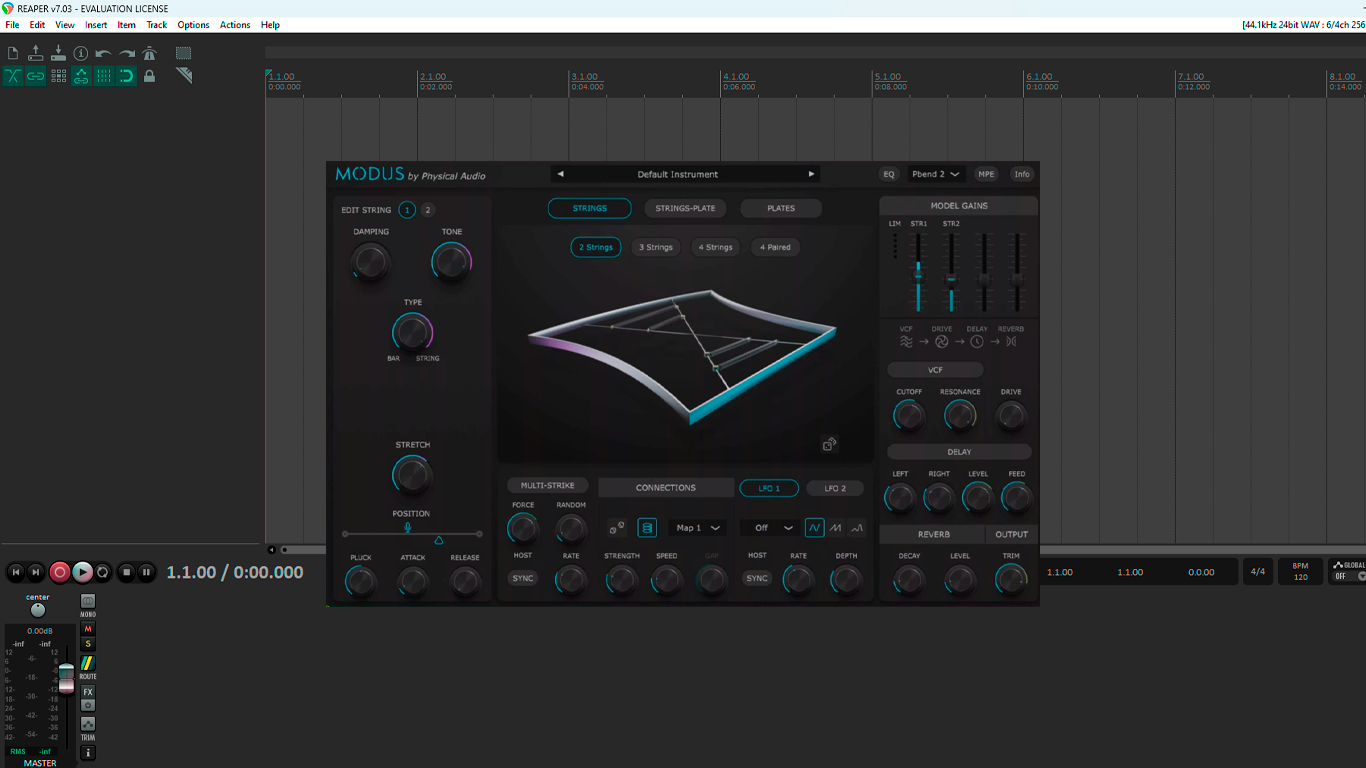1366x768 pixels.
Task: Click the STR1 model gain fader
Action: [x=918, y=276]
